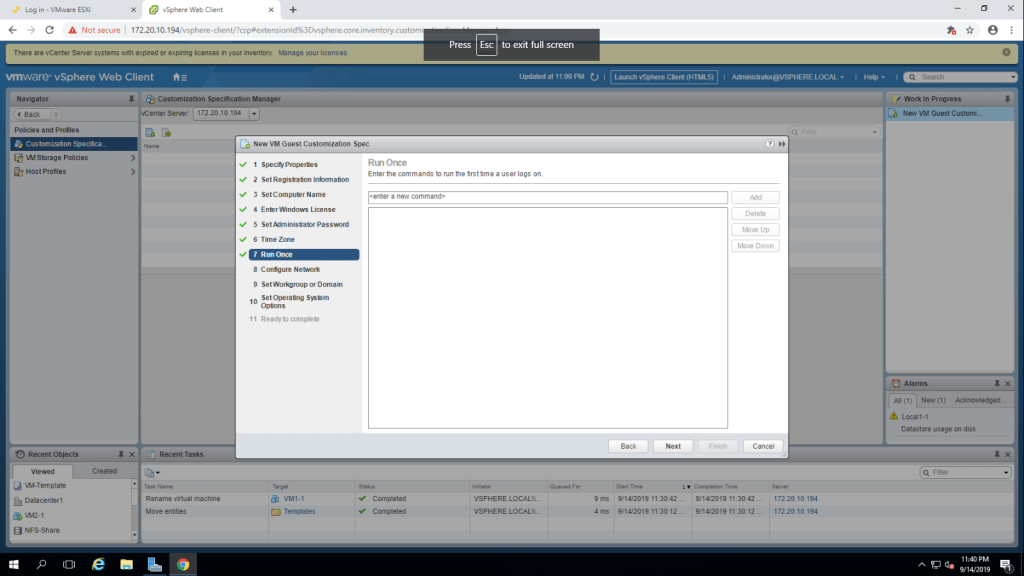Click the vSphere home menu icon

point(178,77)
